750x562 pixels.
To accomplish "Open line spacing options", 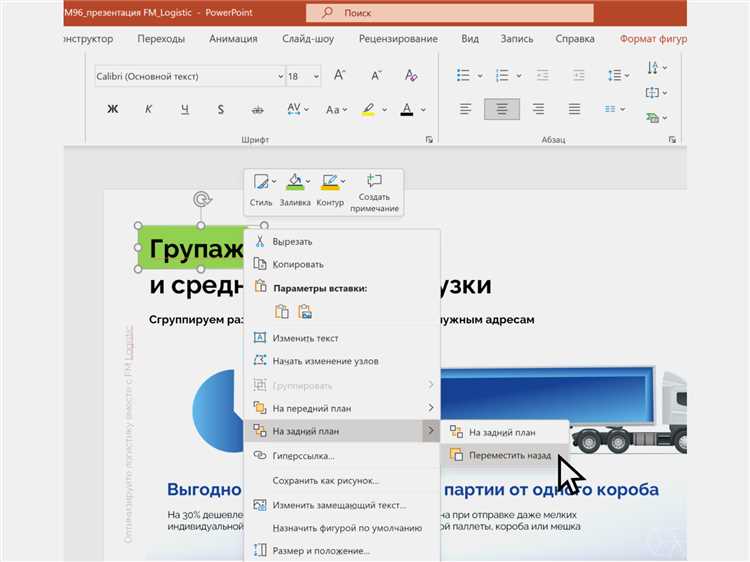I will (618, 75).
